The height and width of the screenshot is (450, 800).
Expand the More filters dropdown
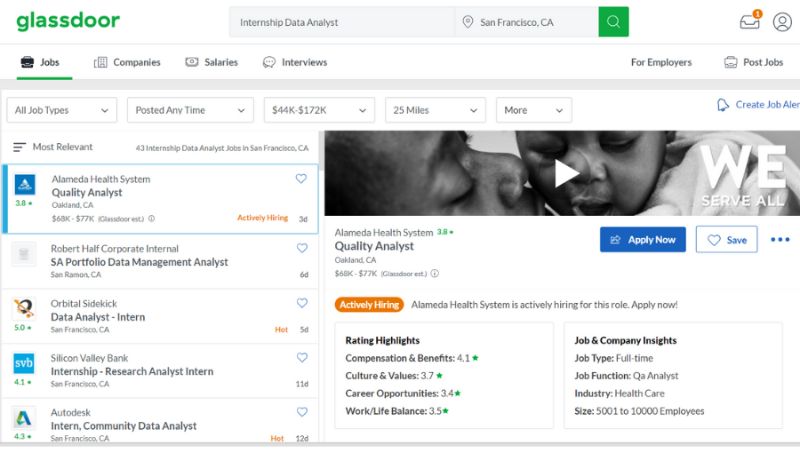click(x=534, y=110)
